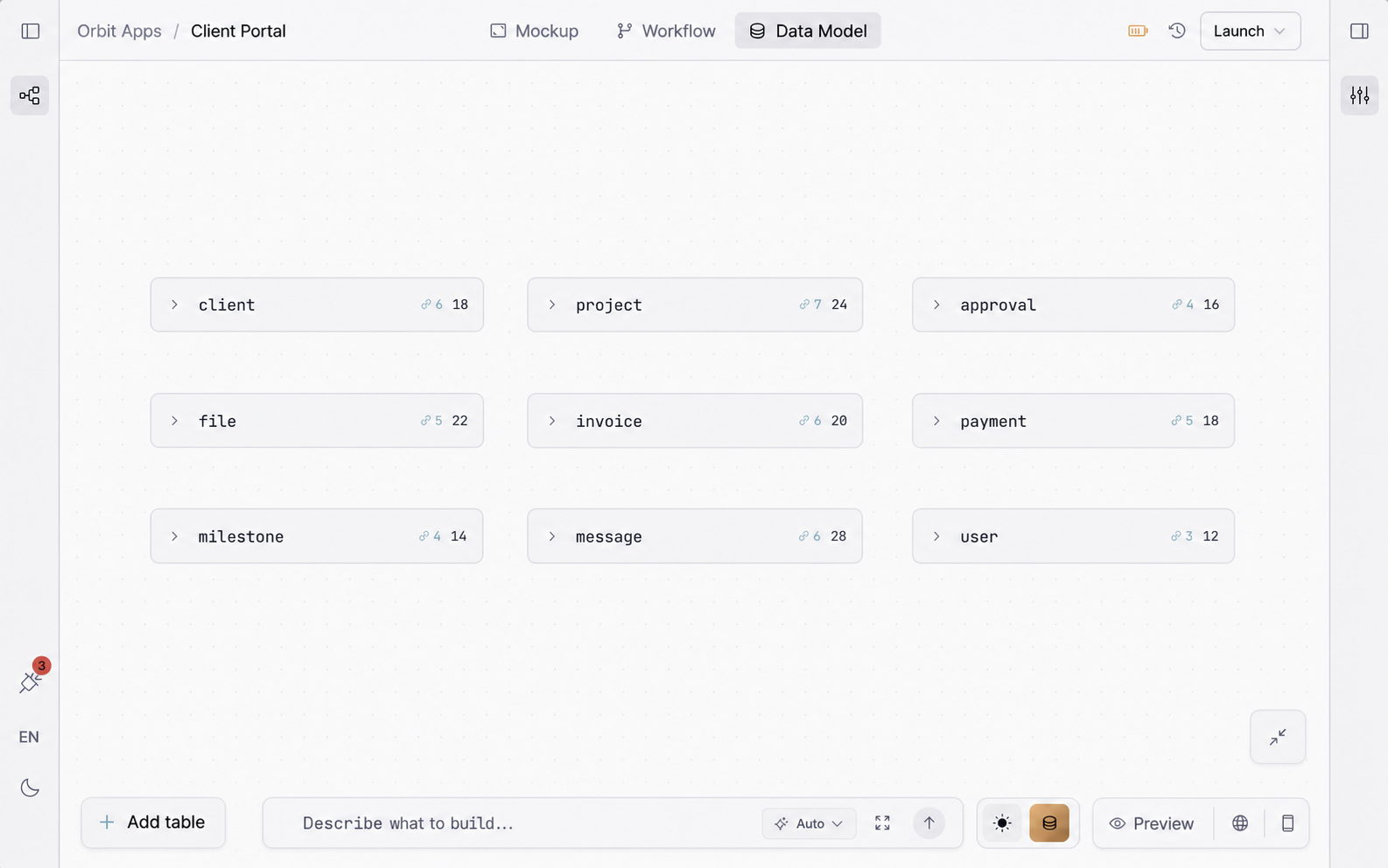Screen dimensions: 1388x868
Task: Click the field count 28 on message
Action: point(838,536)
